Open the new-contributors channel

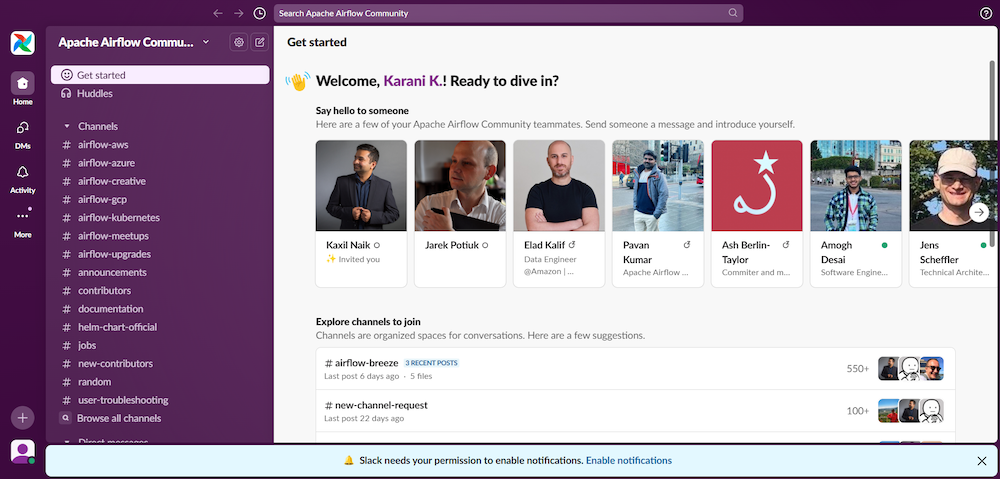[160, 364]
